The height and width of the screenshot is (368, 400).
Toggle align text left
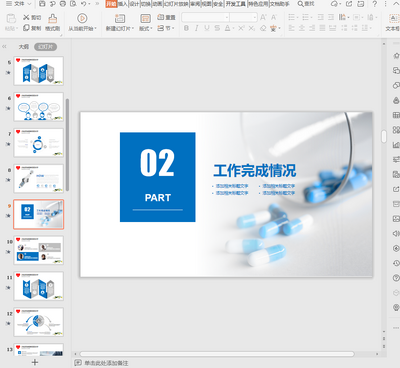point(291,28)
